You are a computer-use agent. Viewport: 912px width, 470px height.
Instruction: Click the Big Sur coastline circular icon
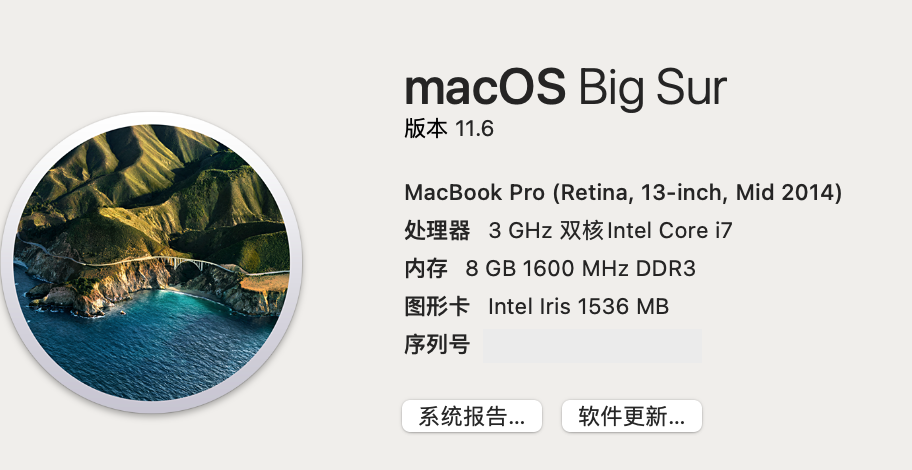click(152, 263)
